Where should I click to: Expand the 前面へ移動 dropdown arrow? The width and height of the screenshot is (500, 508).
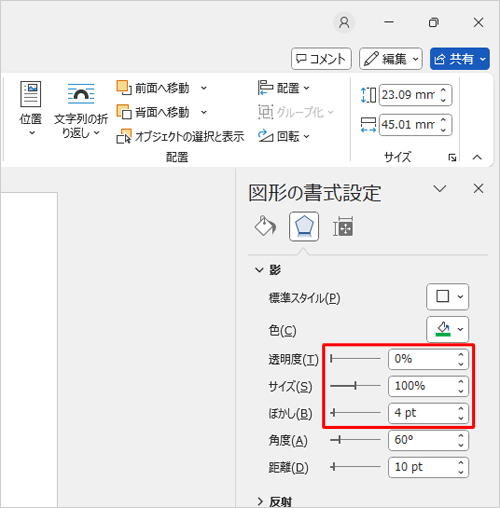[x=204, y=88]
